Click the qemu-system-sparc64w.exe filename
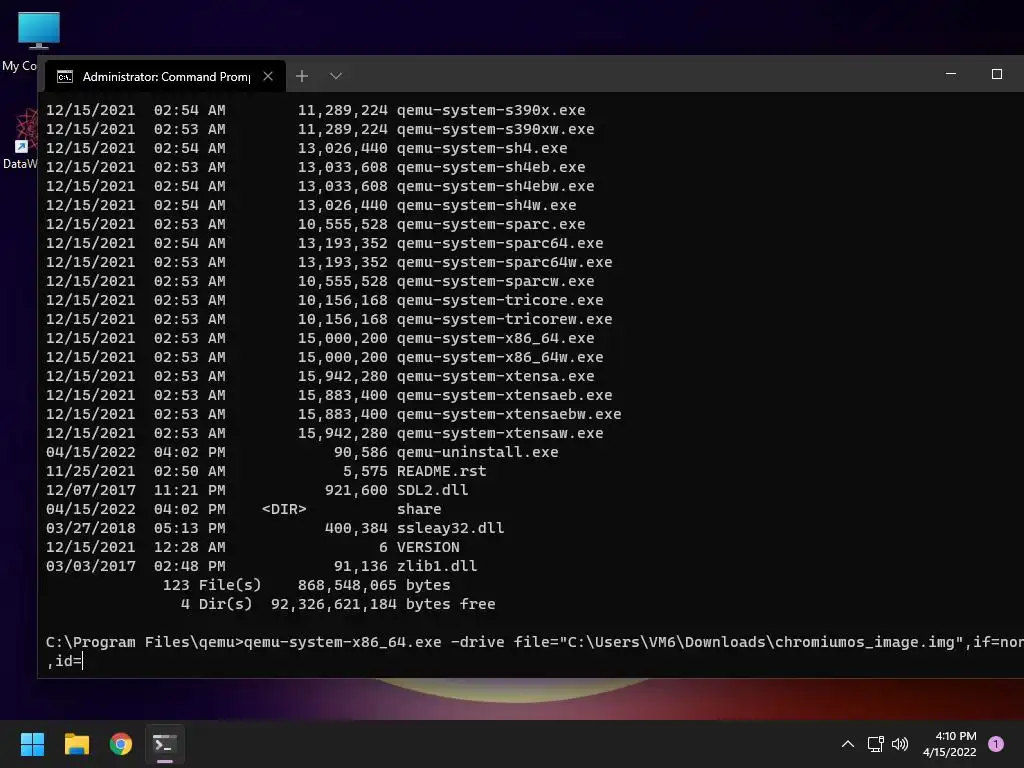 [x=504, y=262]
